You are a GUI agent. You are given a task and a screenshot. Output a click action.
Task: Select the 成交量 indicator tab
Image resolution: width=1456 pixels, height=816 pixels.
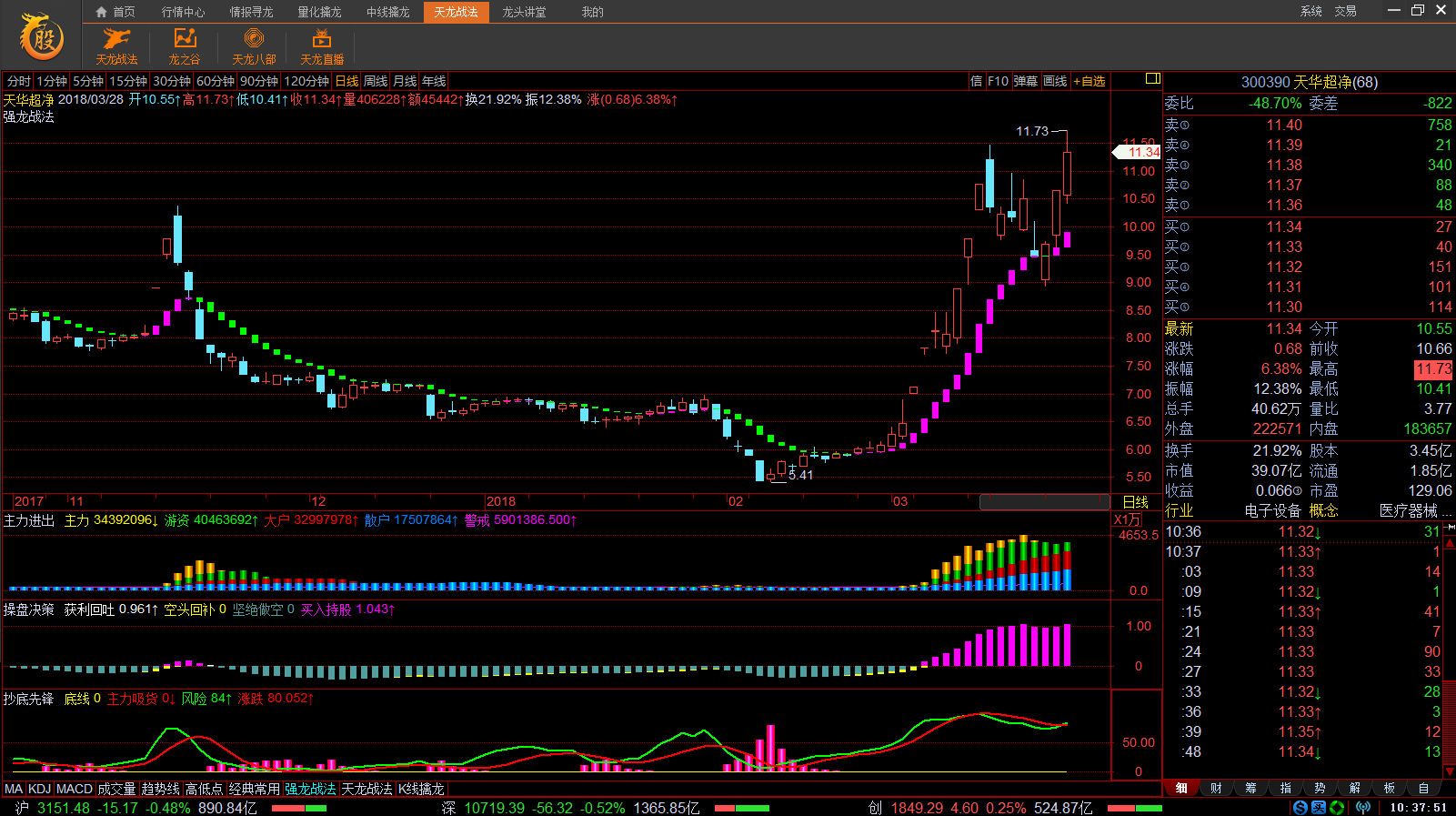pyautogui.click(x=116, y=789)
